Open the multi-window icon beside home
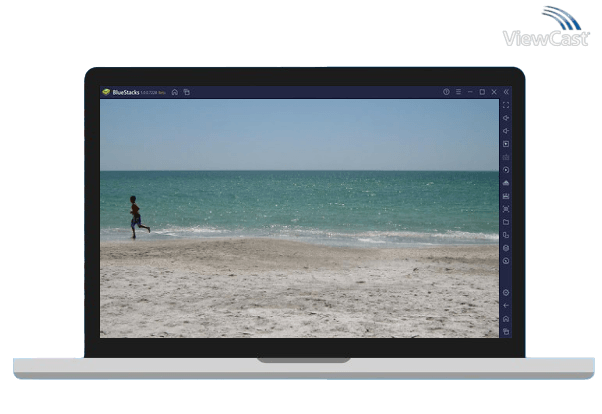 click(186, 92)
